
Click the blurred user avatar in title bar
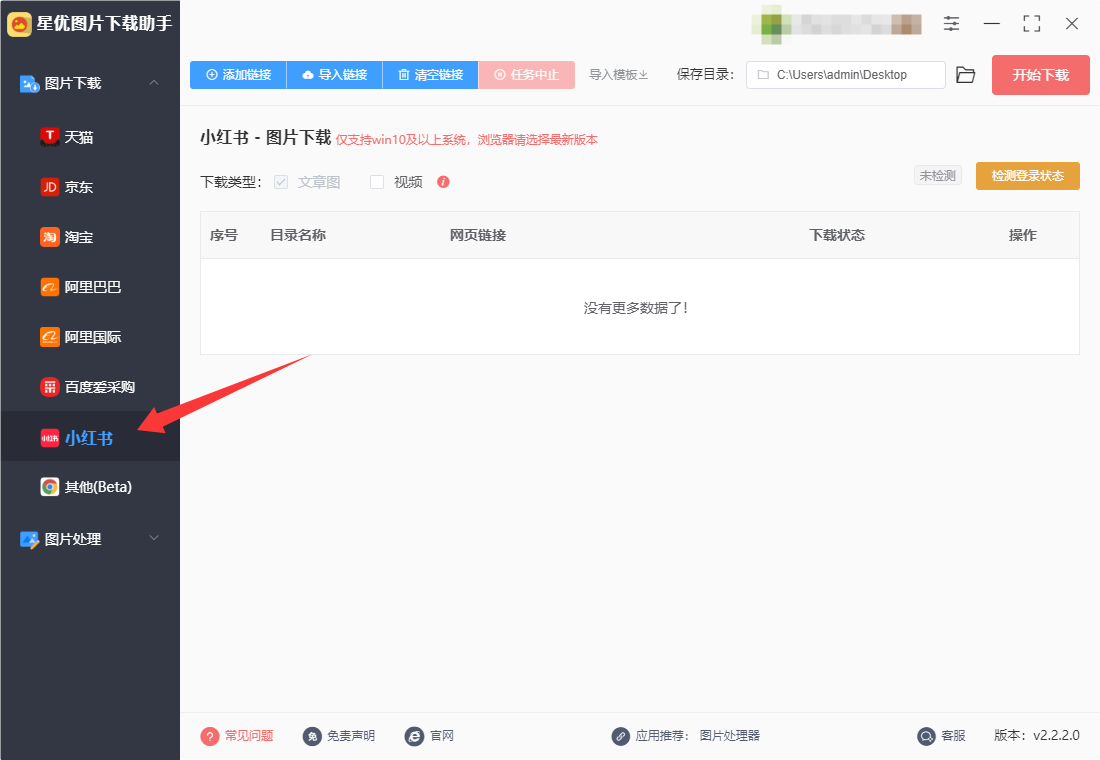click(771, 24)
